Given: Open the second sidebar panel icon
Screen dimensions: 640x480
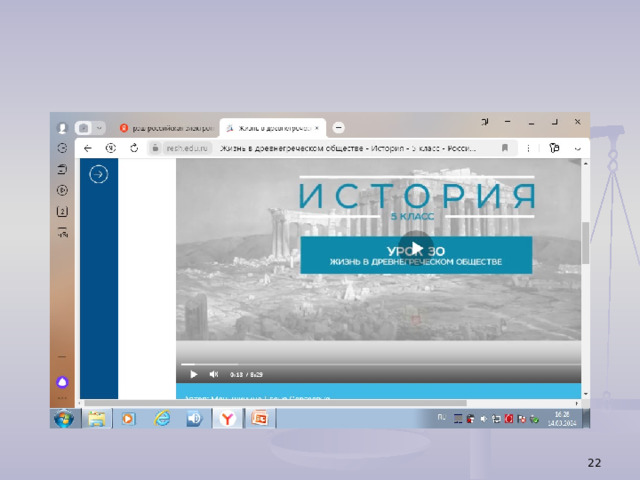Looking at the screenshot, I should (x=62, y=169).
